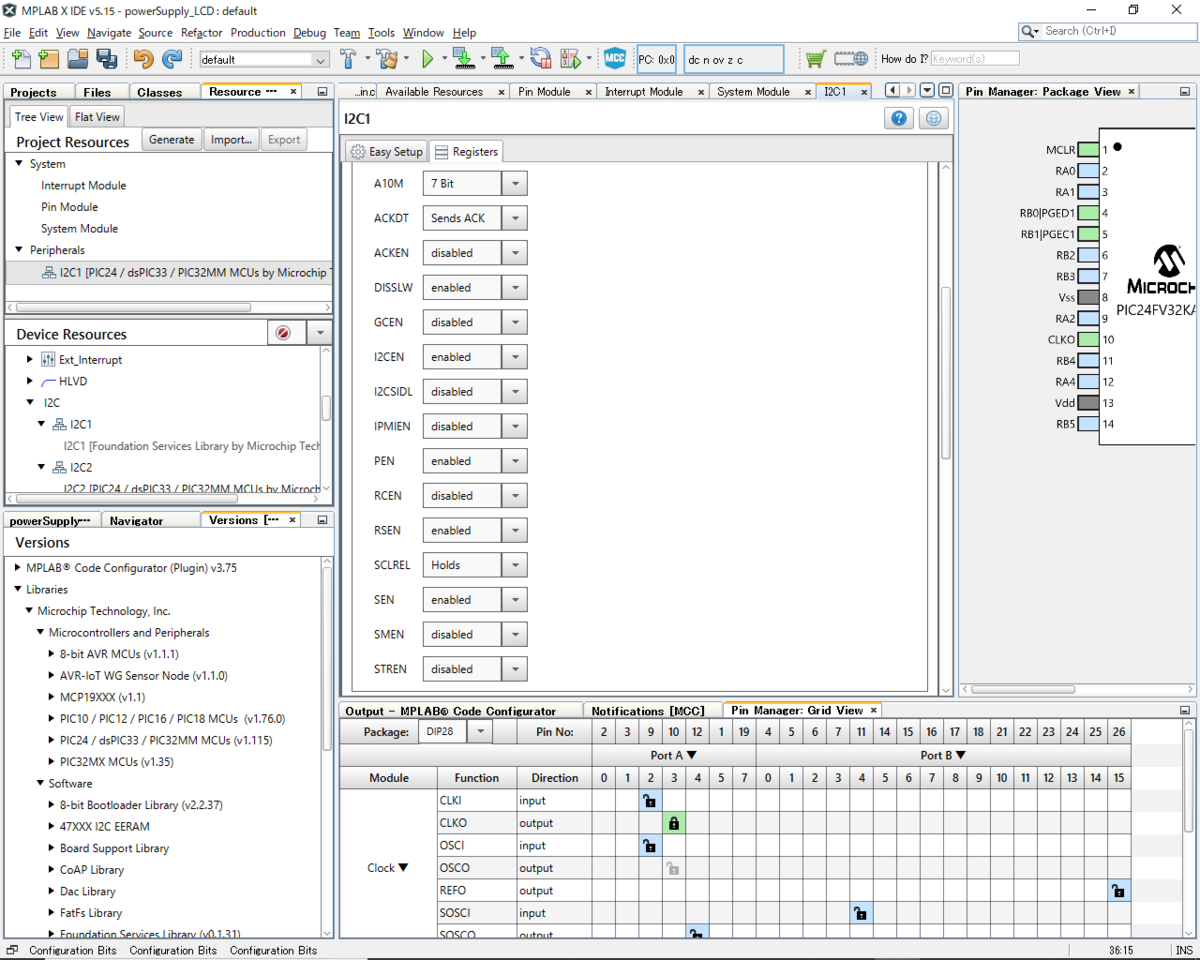
Task: Expand the HLVD tree node
Action: pos(30,381)
